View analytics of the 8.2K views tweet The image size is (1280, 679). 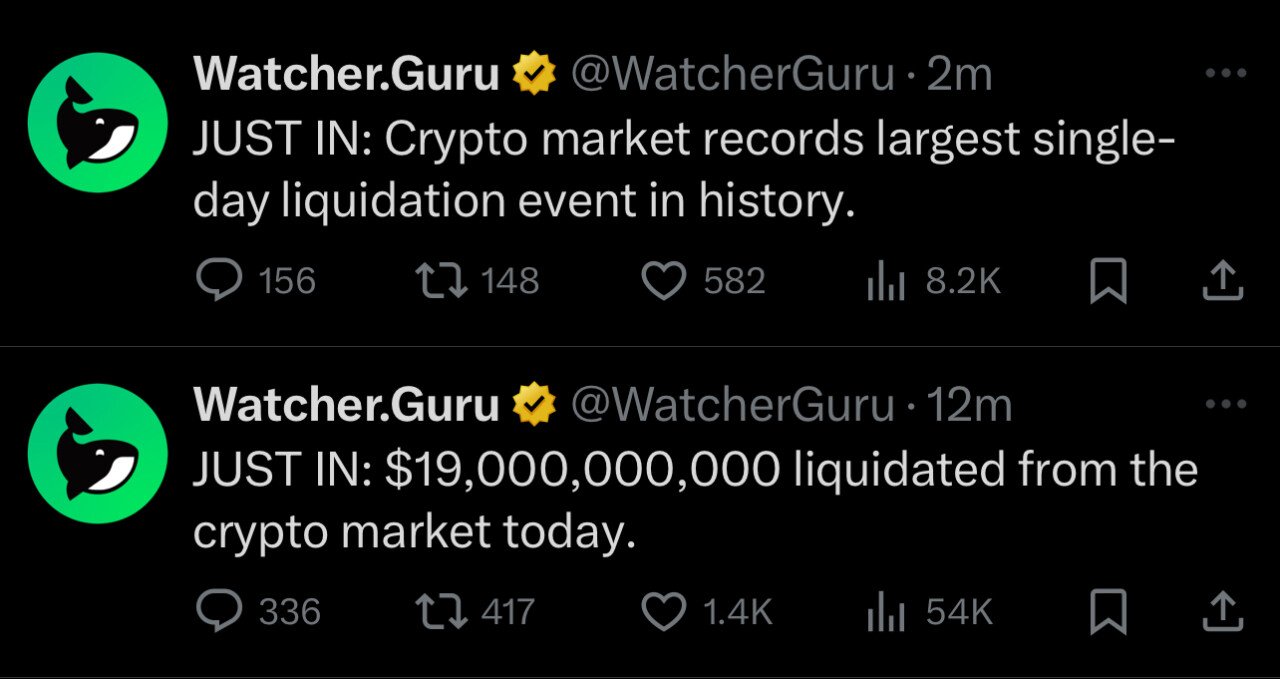[x=885, y=282]
